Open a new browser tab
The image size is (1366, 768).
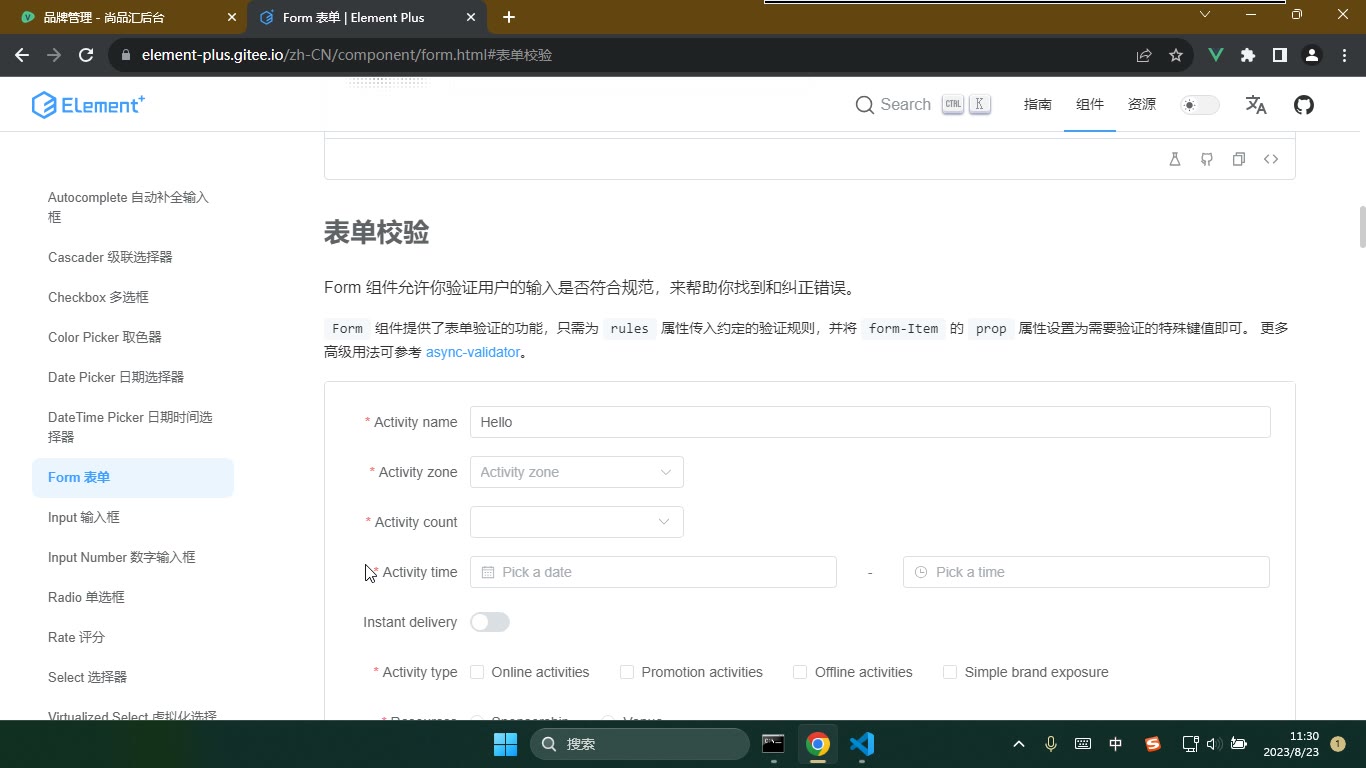pyautogui.click(x=509, y=17)
